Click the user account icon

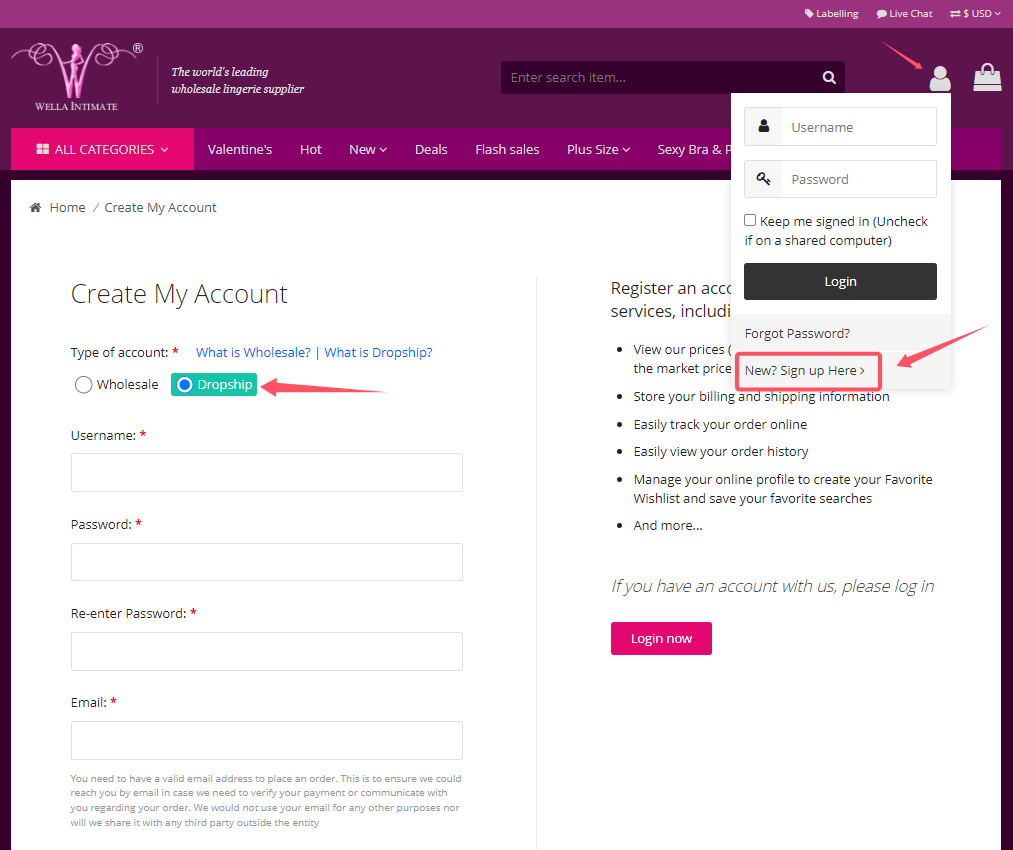click(x=939, y=78)
